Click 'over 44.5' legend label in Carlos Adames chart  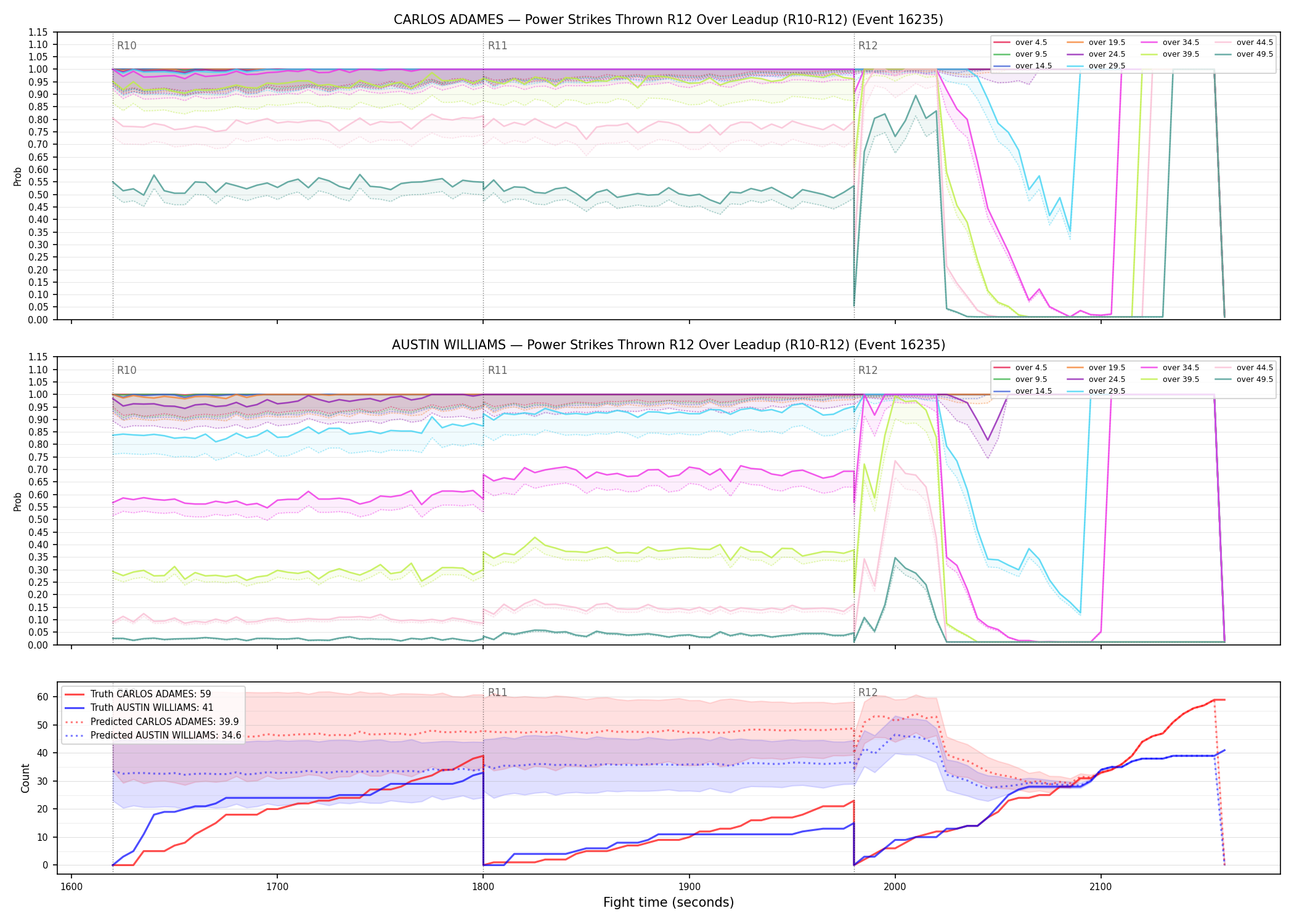click(1255, 43)
